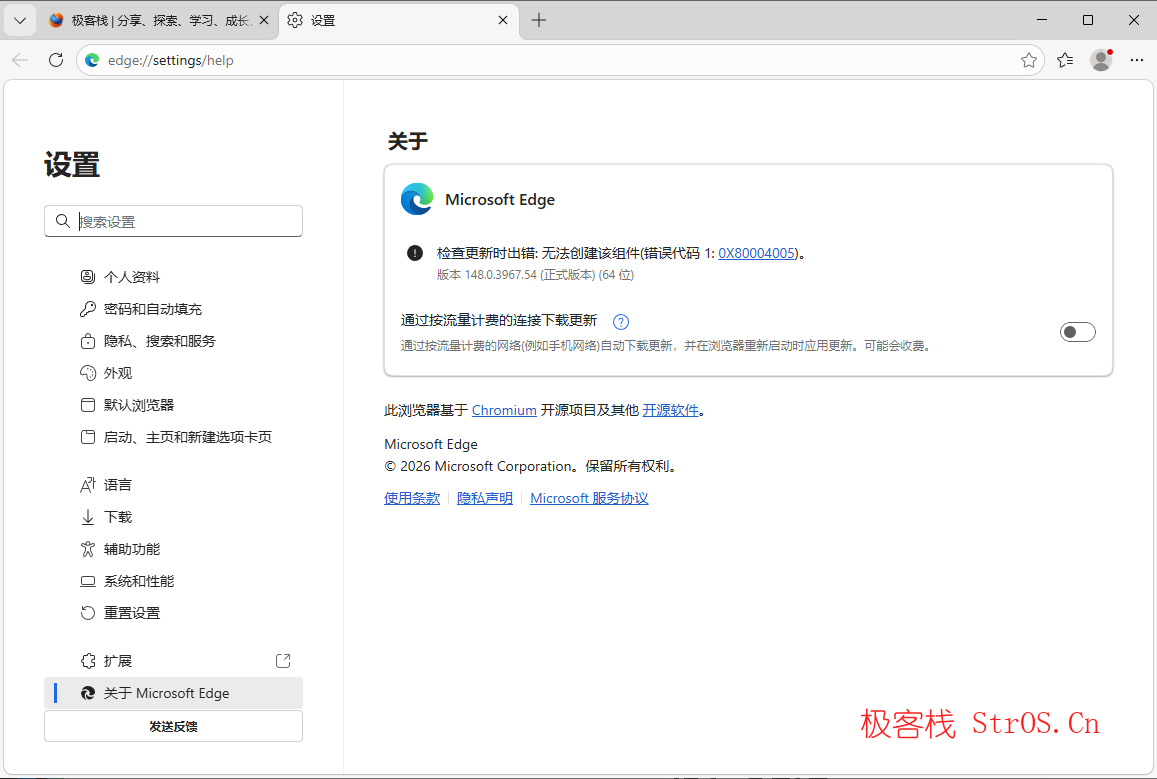Open 密码和自动填充 settings section
The height and width of the screenshot is (779, 1157).
tap(173, 309)
